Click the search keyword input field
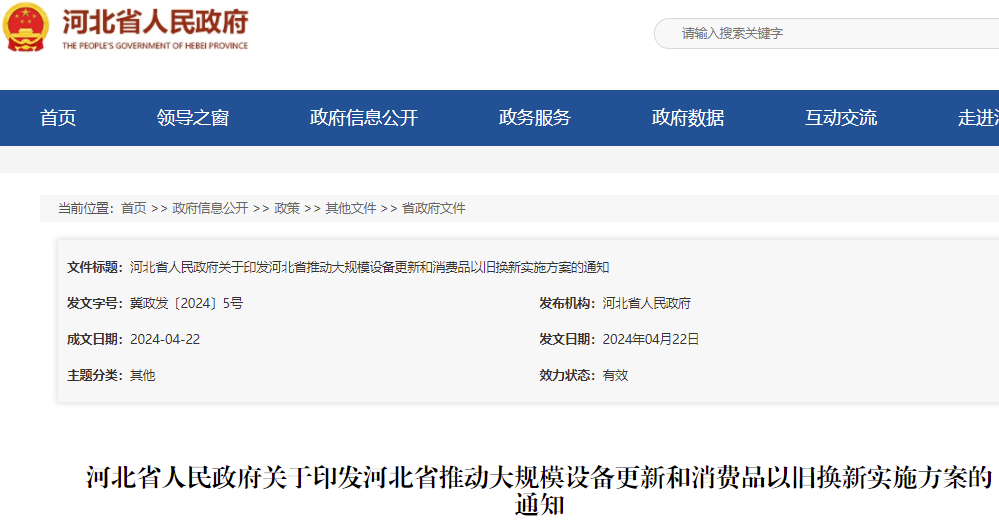 tap(830, 33)
